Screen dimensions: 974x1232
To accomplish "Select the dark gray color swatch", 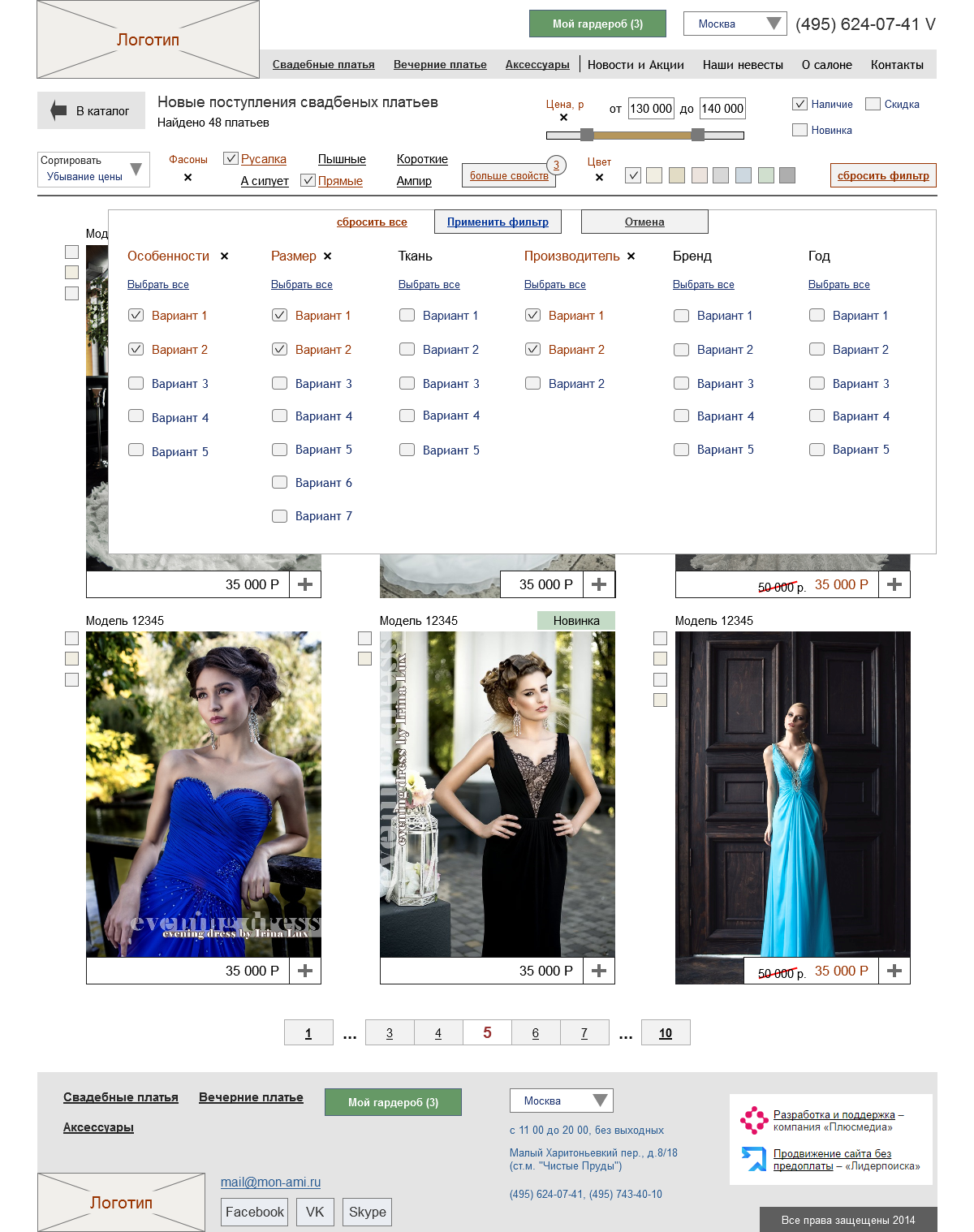I will [787, 175].
